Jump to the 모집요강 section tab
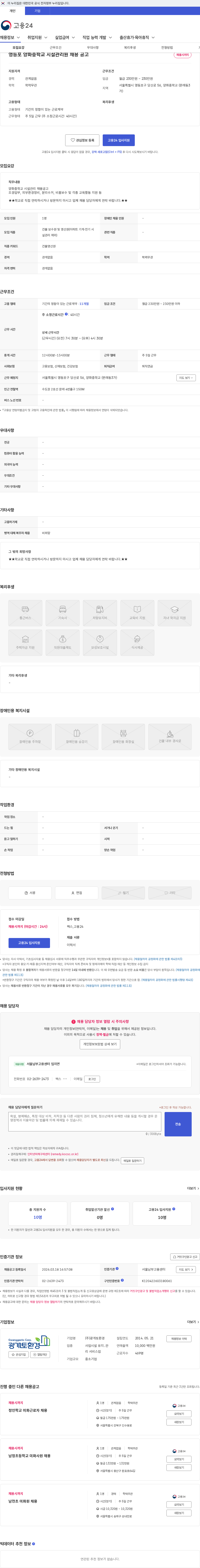Screen dimensions: 200x1568 point(19,48)
